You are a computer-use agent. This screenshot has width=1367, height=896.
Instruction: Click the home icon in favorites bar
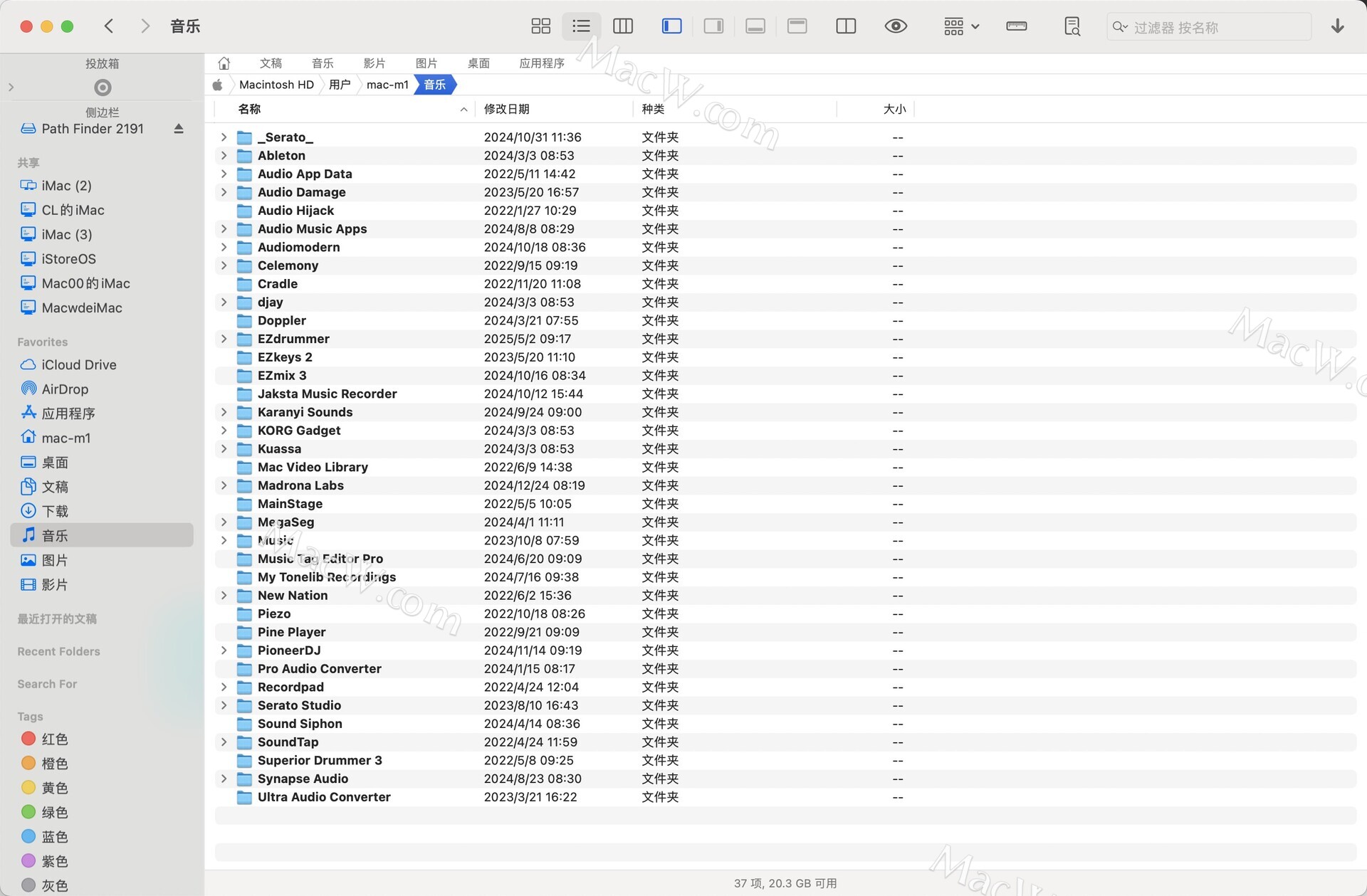pos(224,63)
